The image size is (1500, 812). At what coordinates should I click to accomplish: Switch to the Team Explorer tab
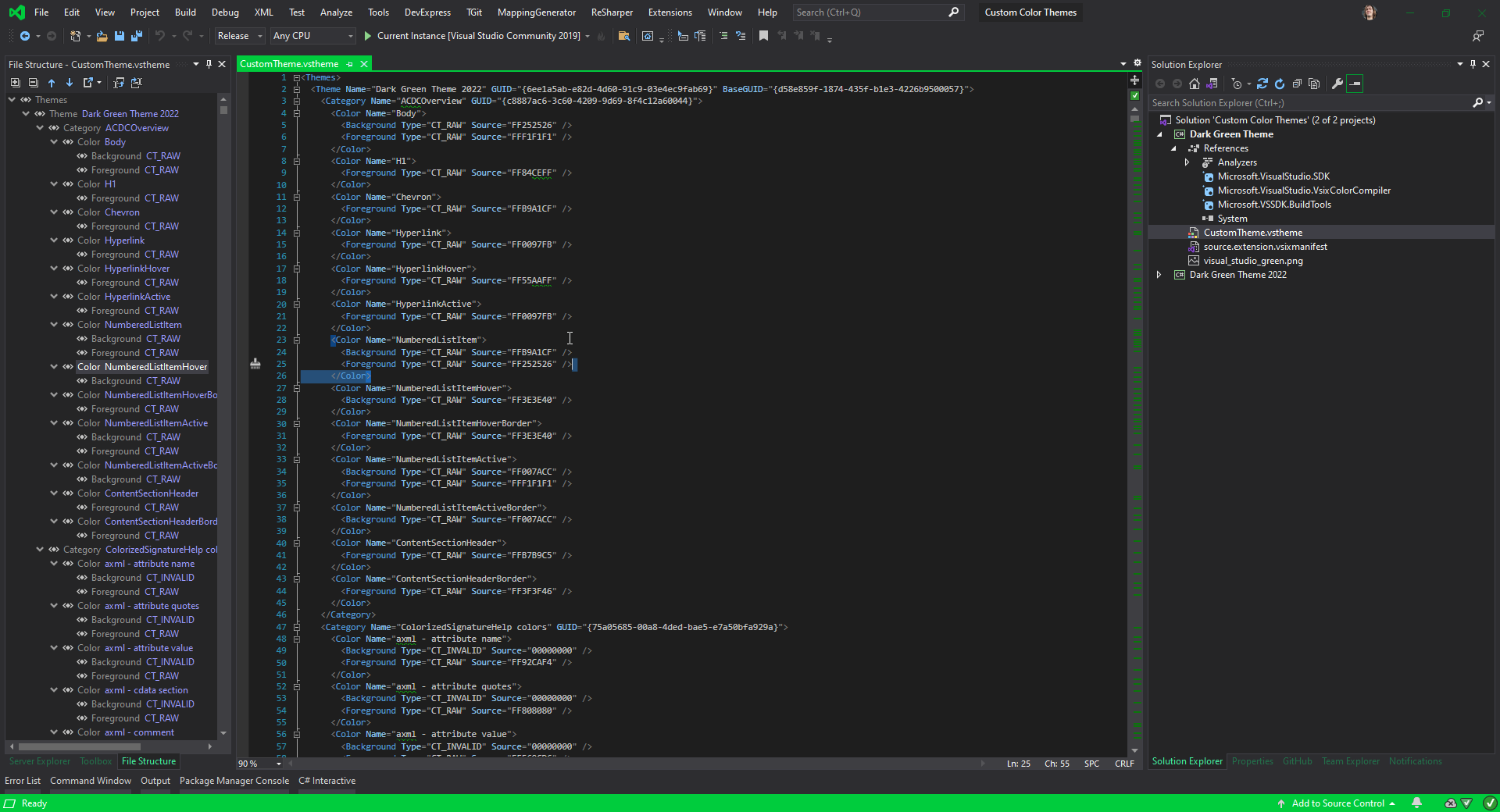[x=1350, y=761]
